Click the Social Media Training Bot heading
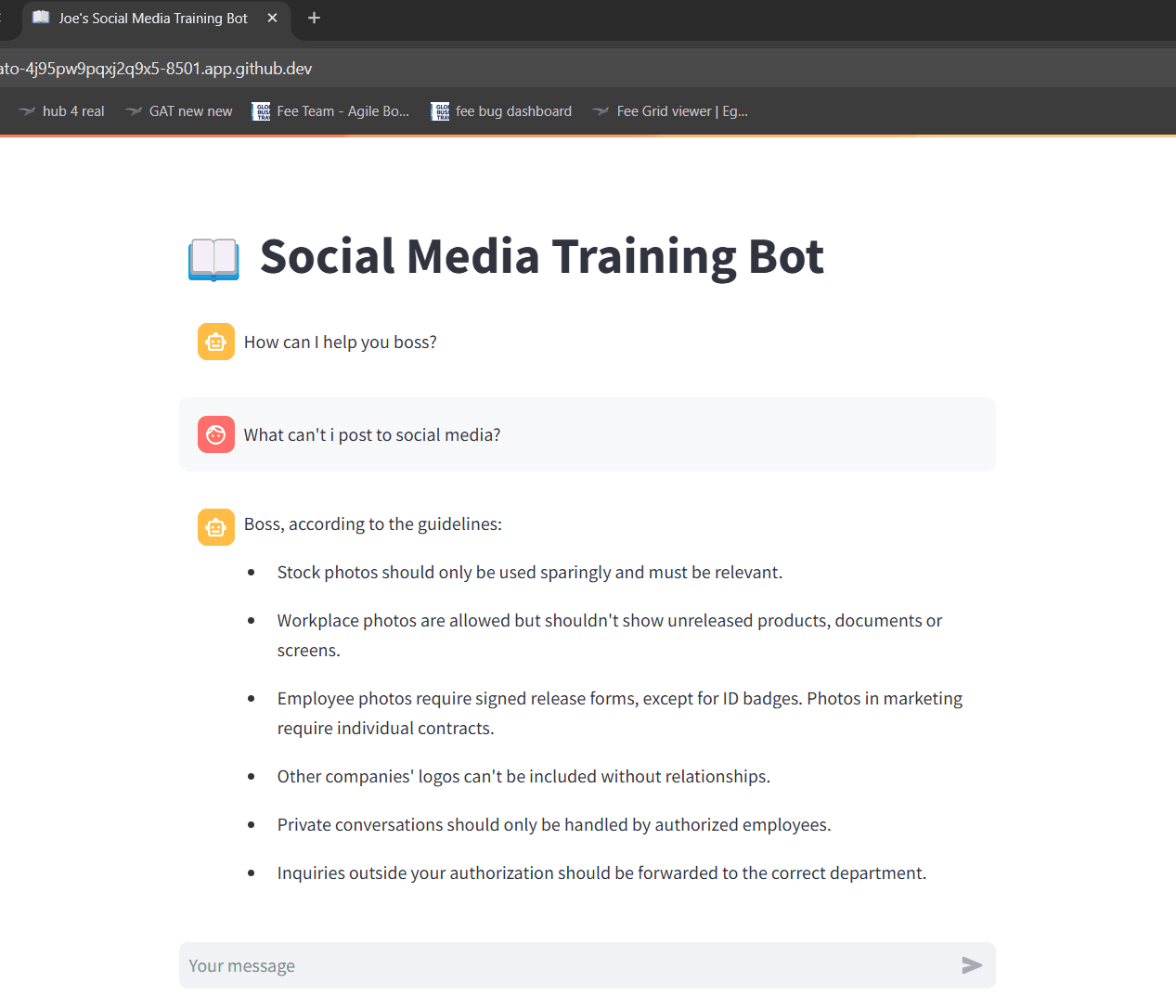The image size is (1176, 1008). (542, 256)
